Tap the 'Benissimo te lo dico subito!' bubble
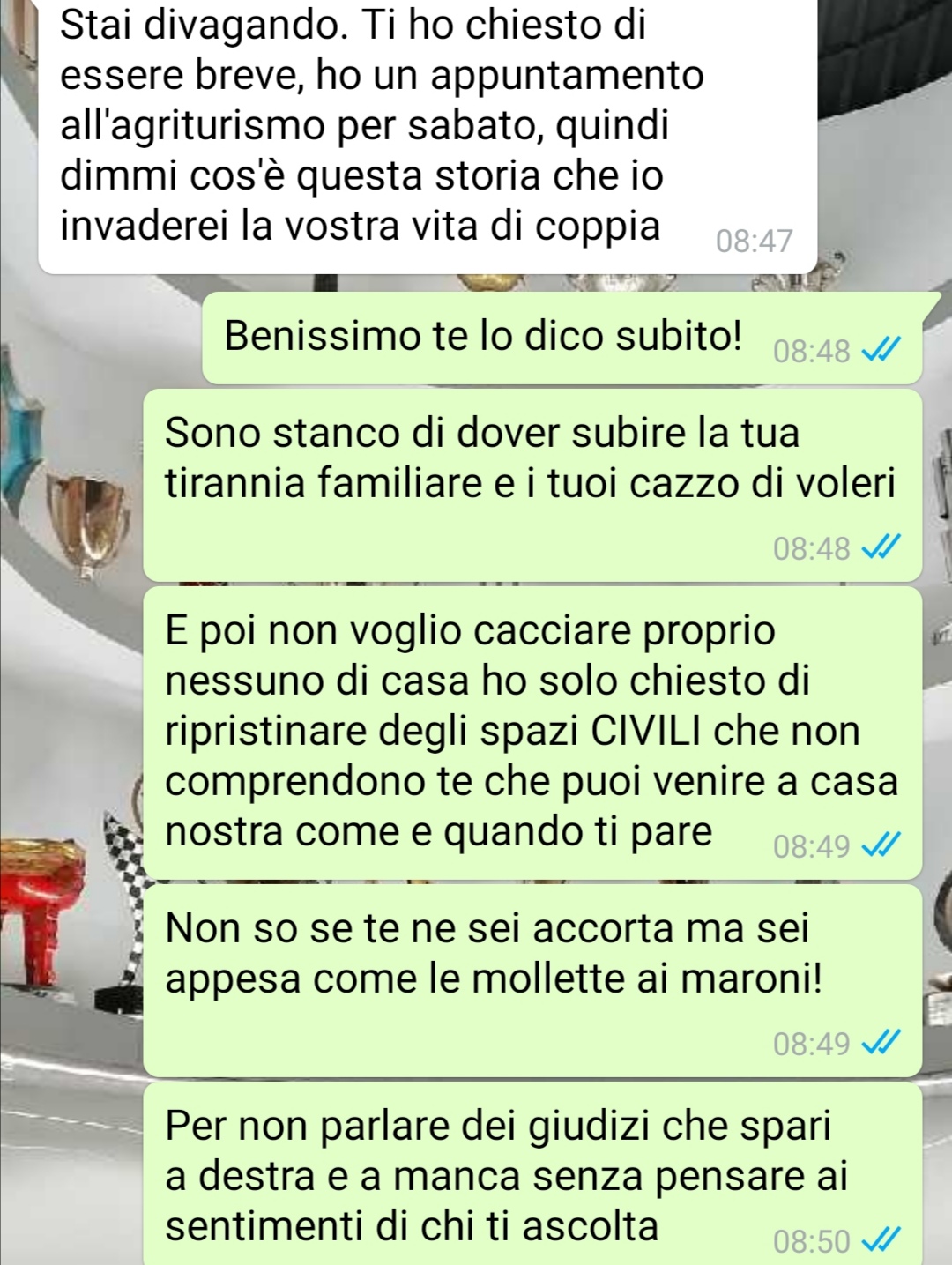This screenshot has height=1265, width=952. pos(562,339)
